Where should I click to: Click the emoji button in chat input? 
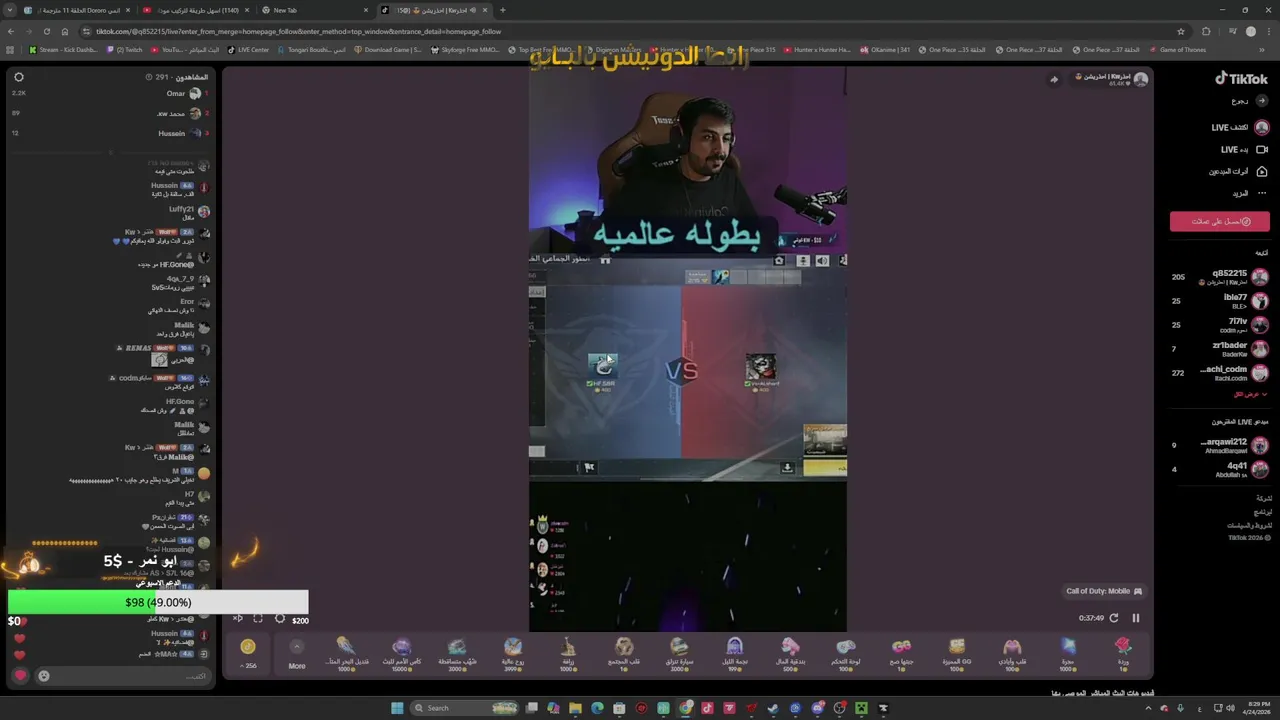pos(44,676)
